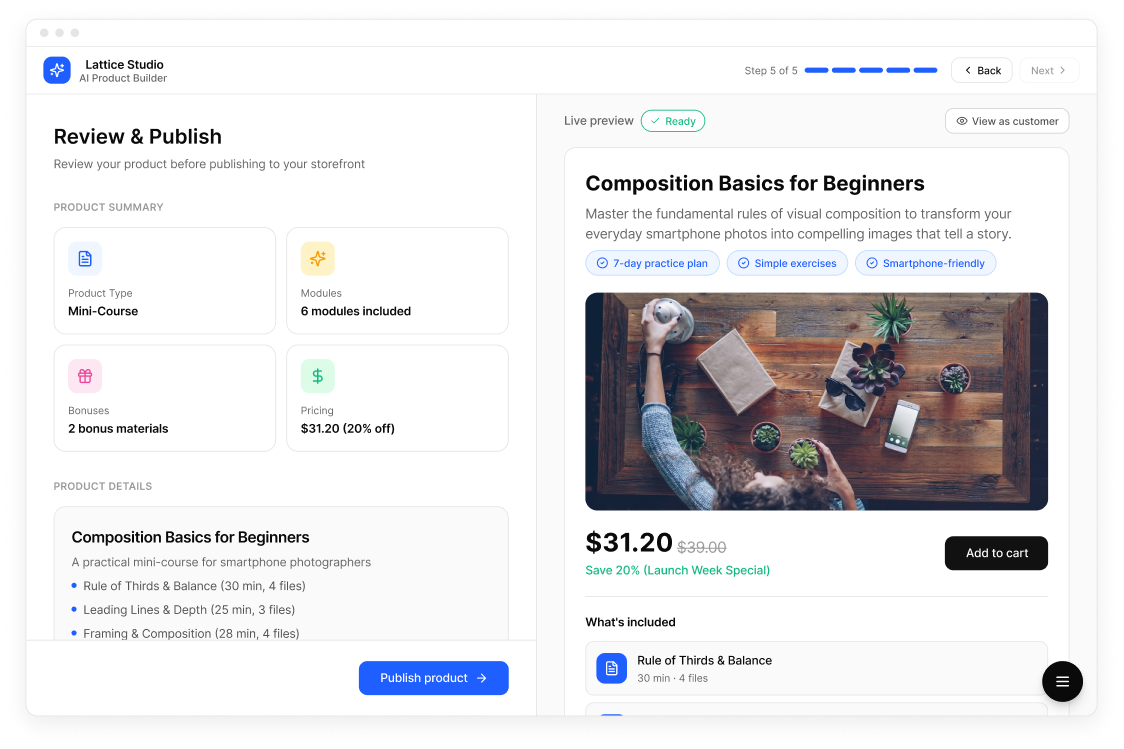Click the course preview photo

tap(816, 401)
